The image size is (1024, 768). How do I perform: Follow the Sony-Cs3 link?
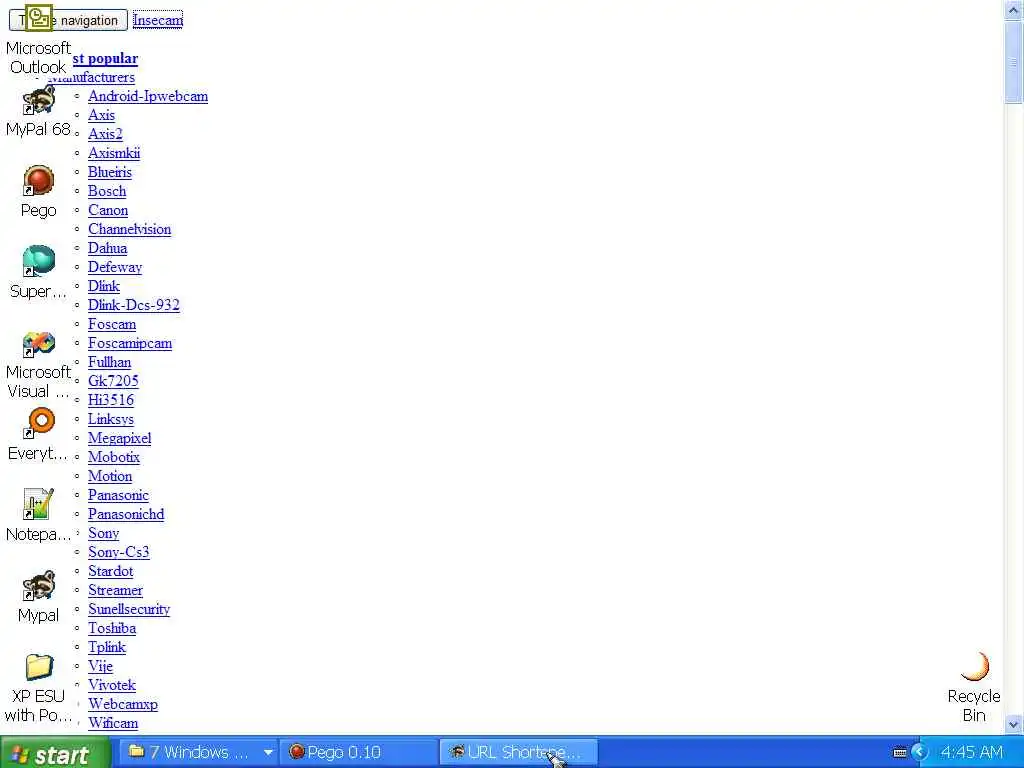point(119,552)
